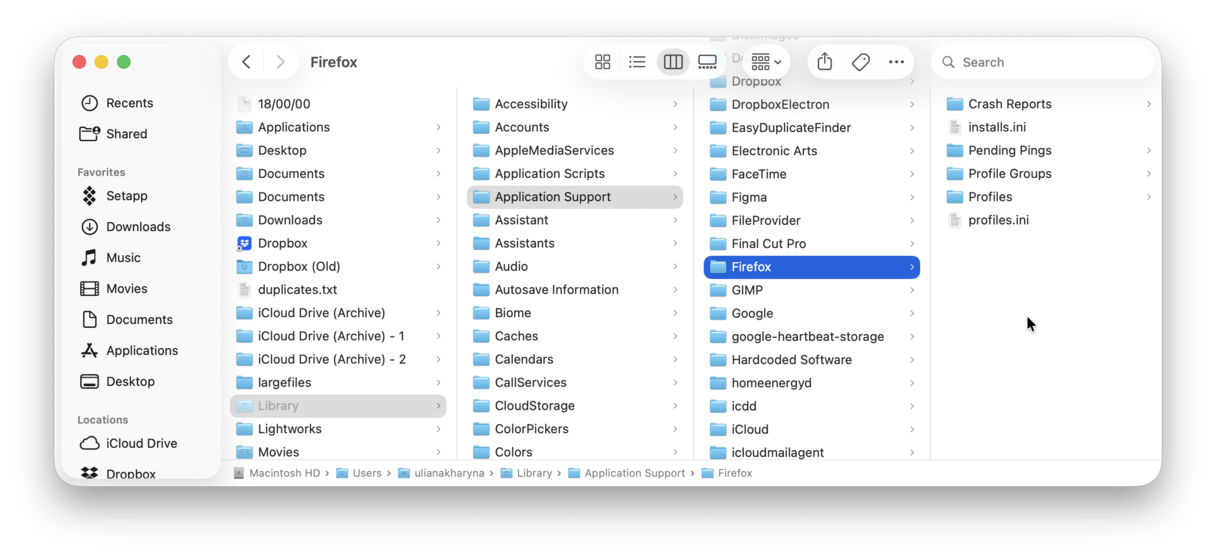
Task: Expand the Audio folder chevron
Action: pyautogui.click(x=675, y=267)
